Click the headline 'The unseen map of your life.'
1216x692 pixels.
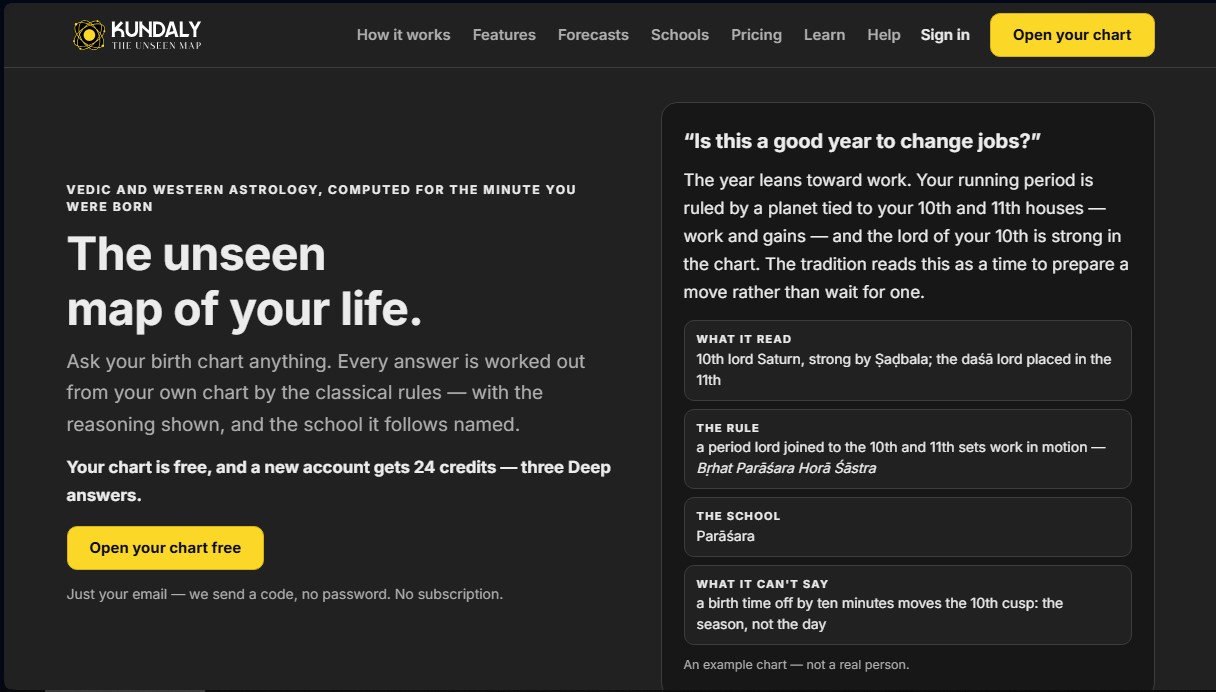pos(245,282)
